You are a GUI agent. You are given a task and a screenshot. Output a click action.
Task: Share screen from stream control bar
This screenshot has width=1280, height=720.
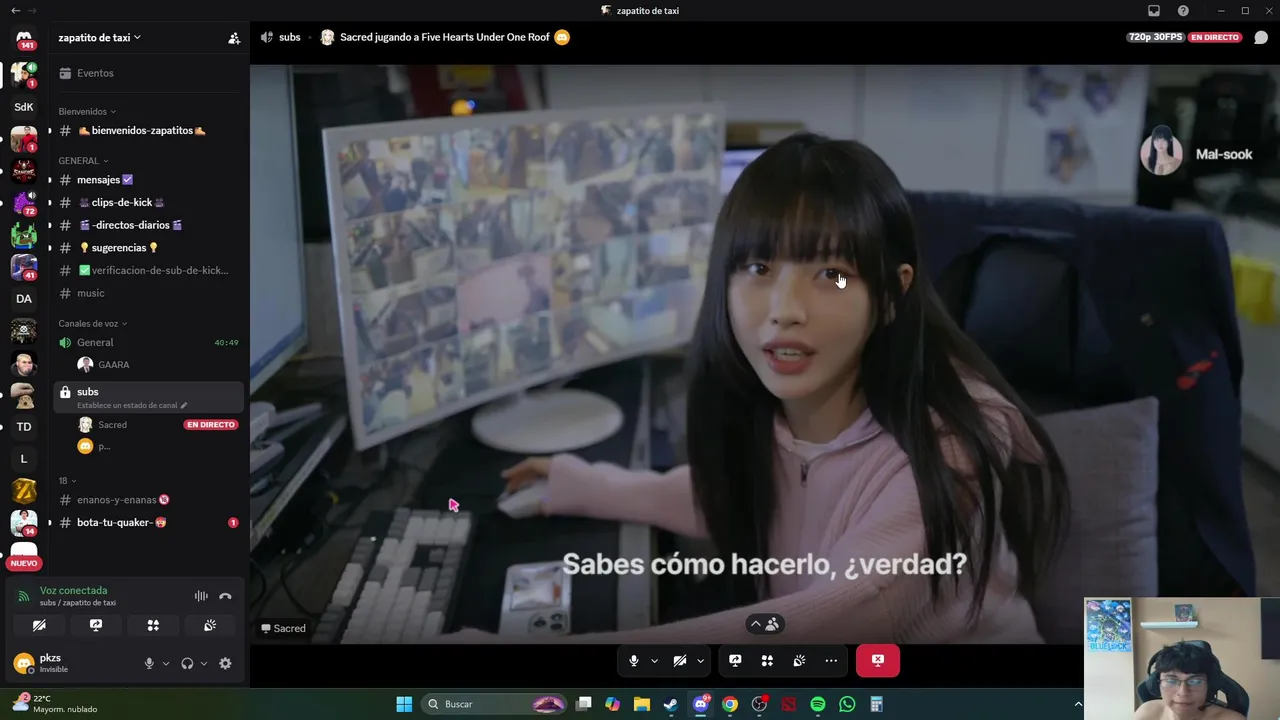click(735, 661)
